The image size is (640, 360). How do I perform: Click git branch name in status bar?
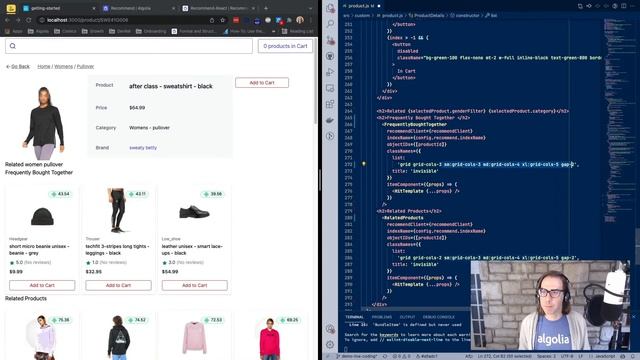tap(356, 356)
